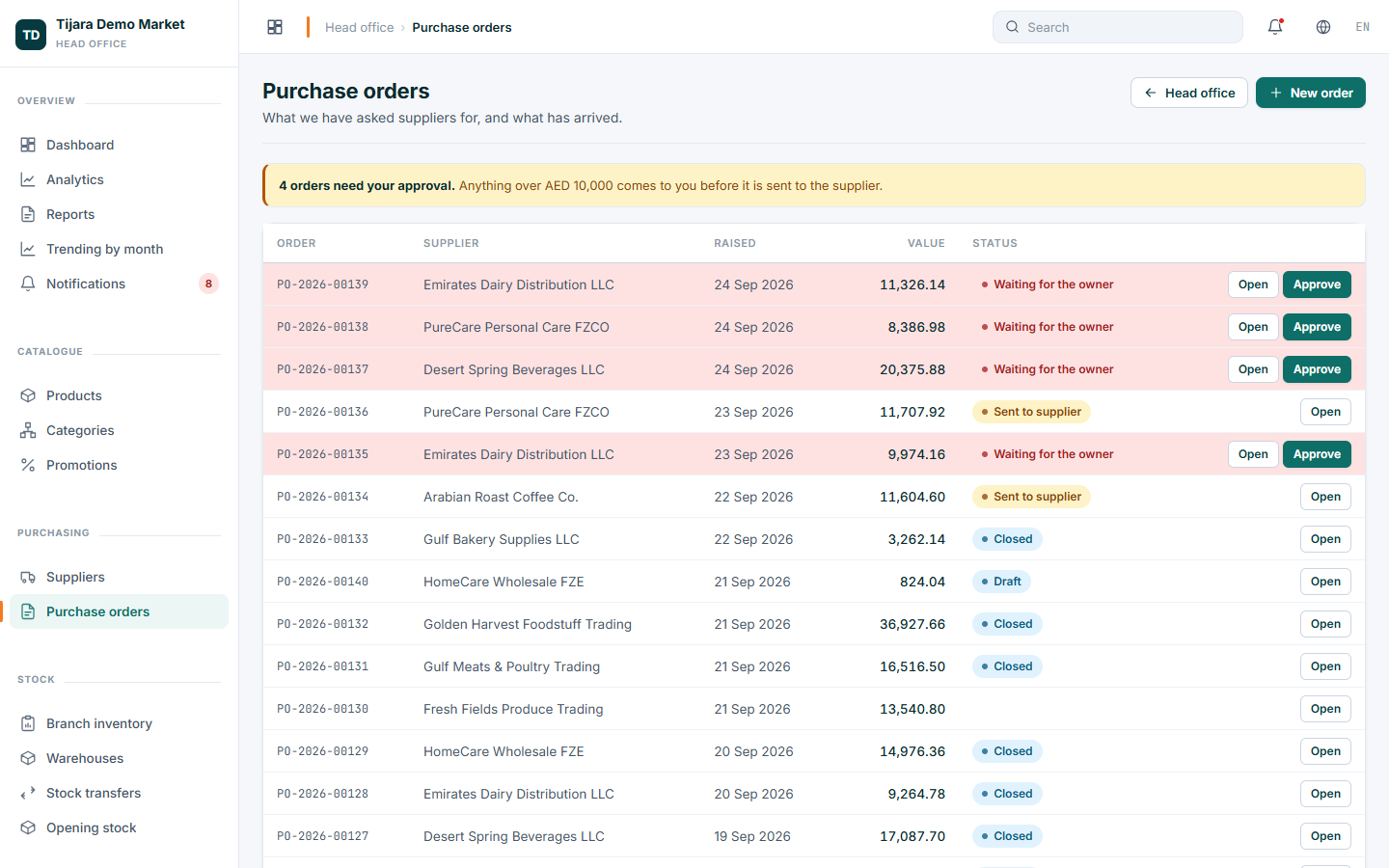Open the notifications bell in the top bar
Screen dimensions: 1389x868
click(1275, 27)
